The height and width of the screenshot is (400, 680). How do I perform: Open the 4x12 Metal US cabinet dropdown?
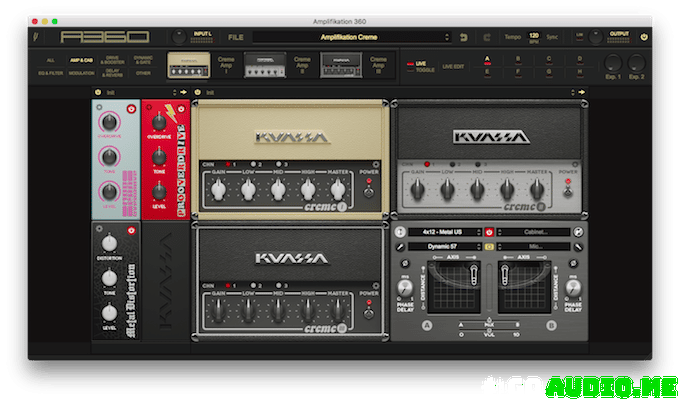click(x=446, y=232)
